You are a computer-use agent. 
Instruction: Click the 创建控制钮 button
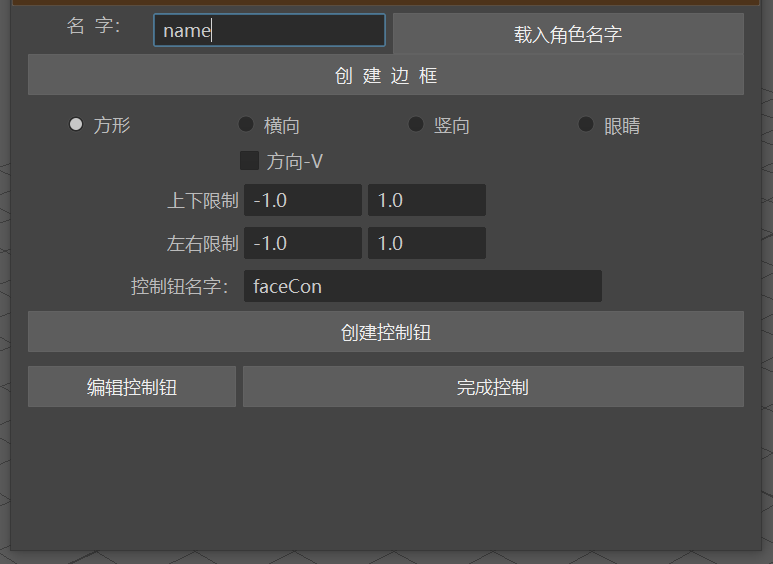pos(386,332)
